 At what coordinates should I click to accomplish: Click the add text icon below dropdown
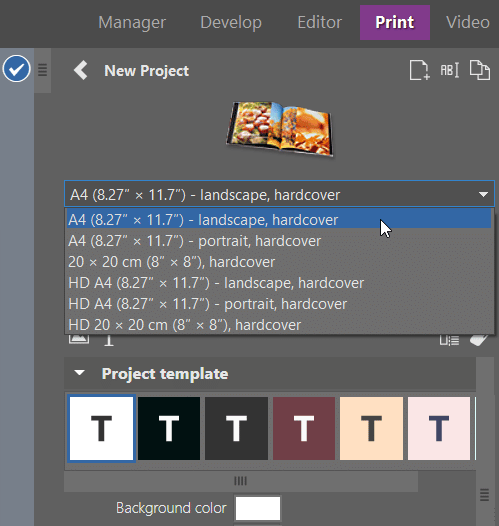point(109,340)
